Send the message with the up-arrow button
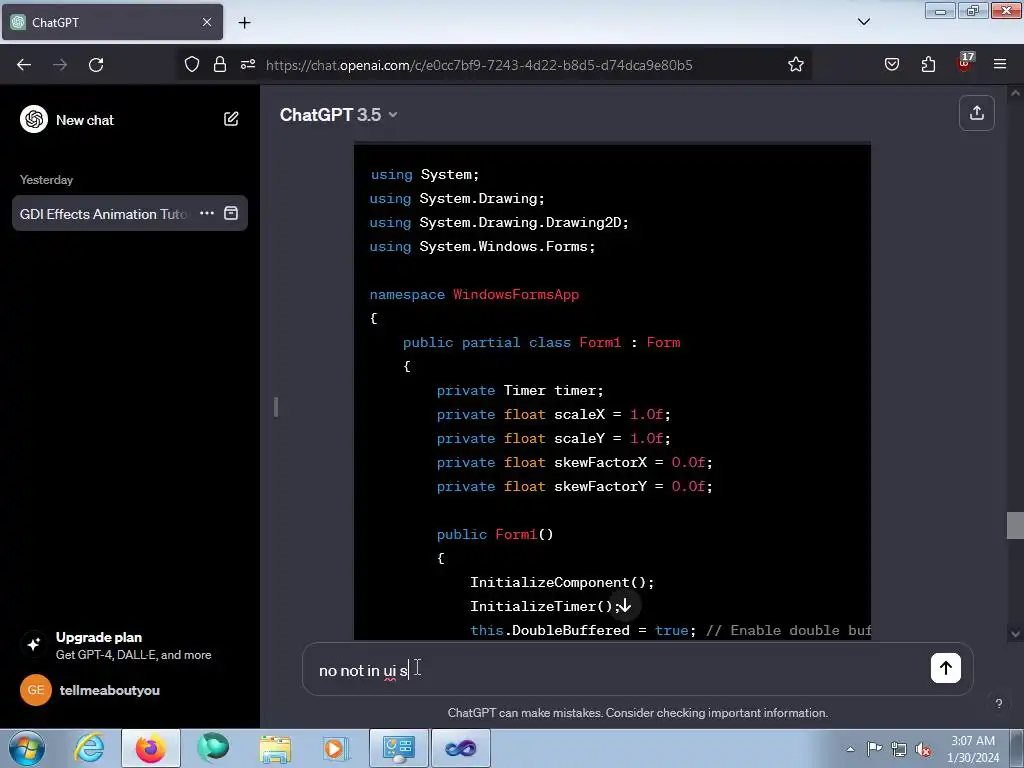1024x768 pixels. tap(945, 668)
